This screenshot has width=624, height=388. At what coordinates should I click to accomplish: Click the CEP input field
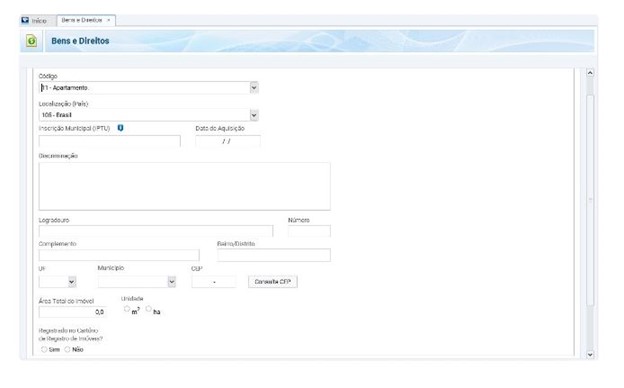click(214, 282)
